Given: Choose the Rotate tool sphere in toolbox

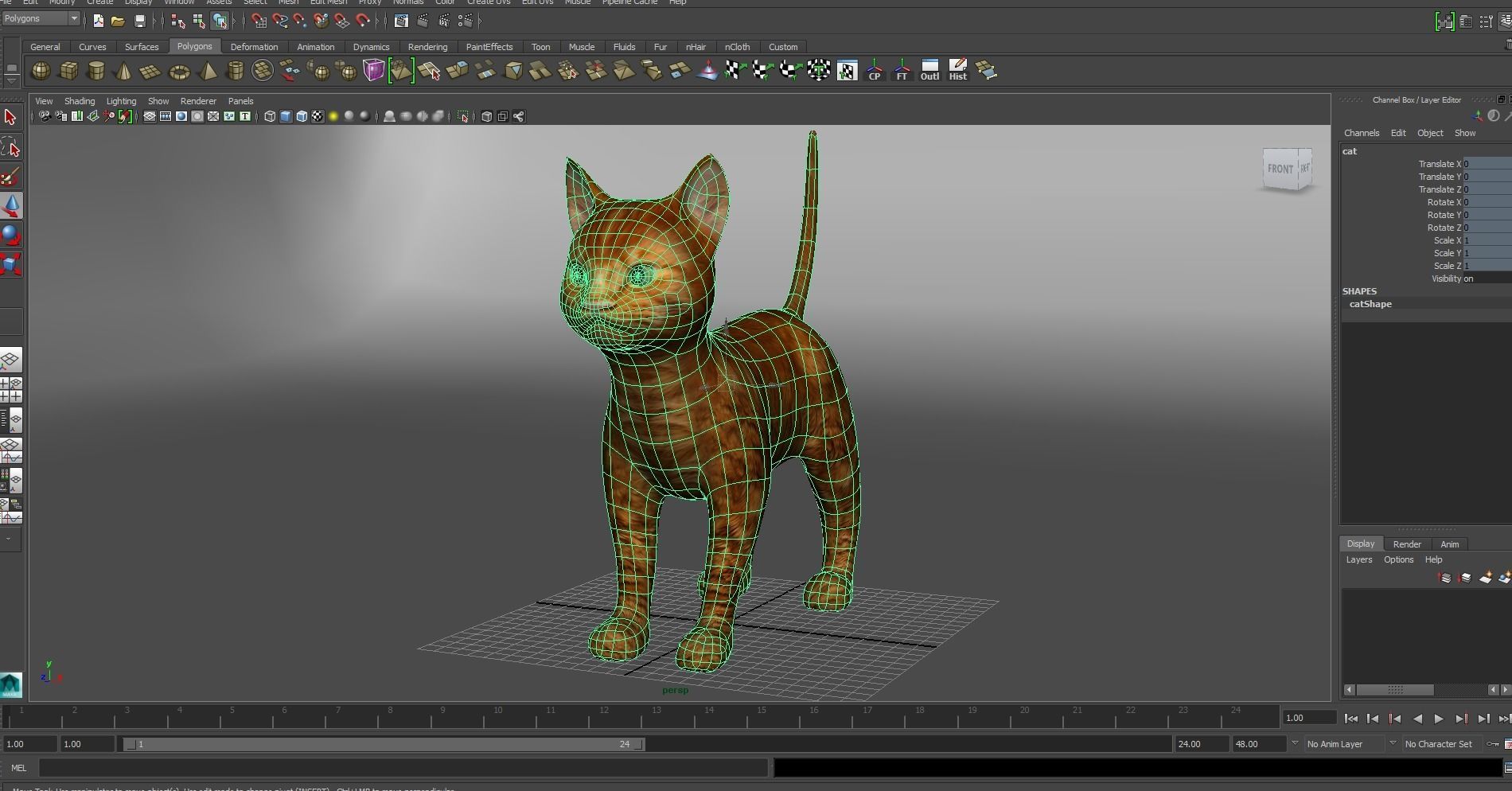Looking at the screenshot, I should (11, 236).
